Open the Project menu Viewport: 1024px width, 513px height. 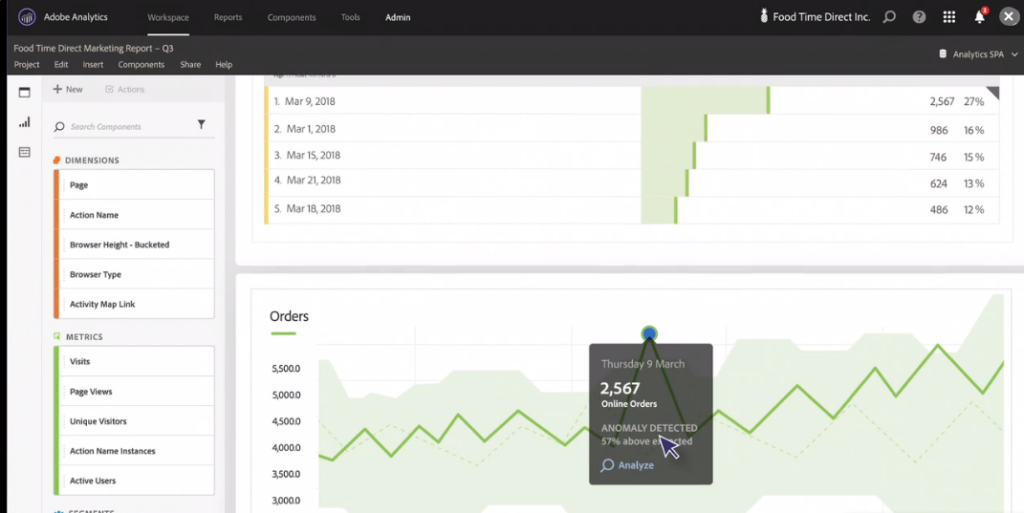pos(27,65)
